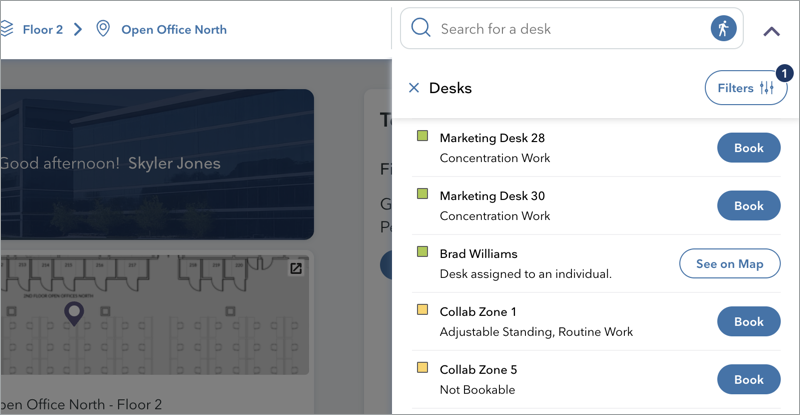Image resolution: width=800 pixels, height=415 pixels.
Task: Click the green status square for Brad Williams
Action: (422, 252)
